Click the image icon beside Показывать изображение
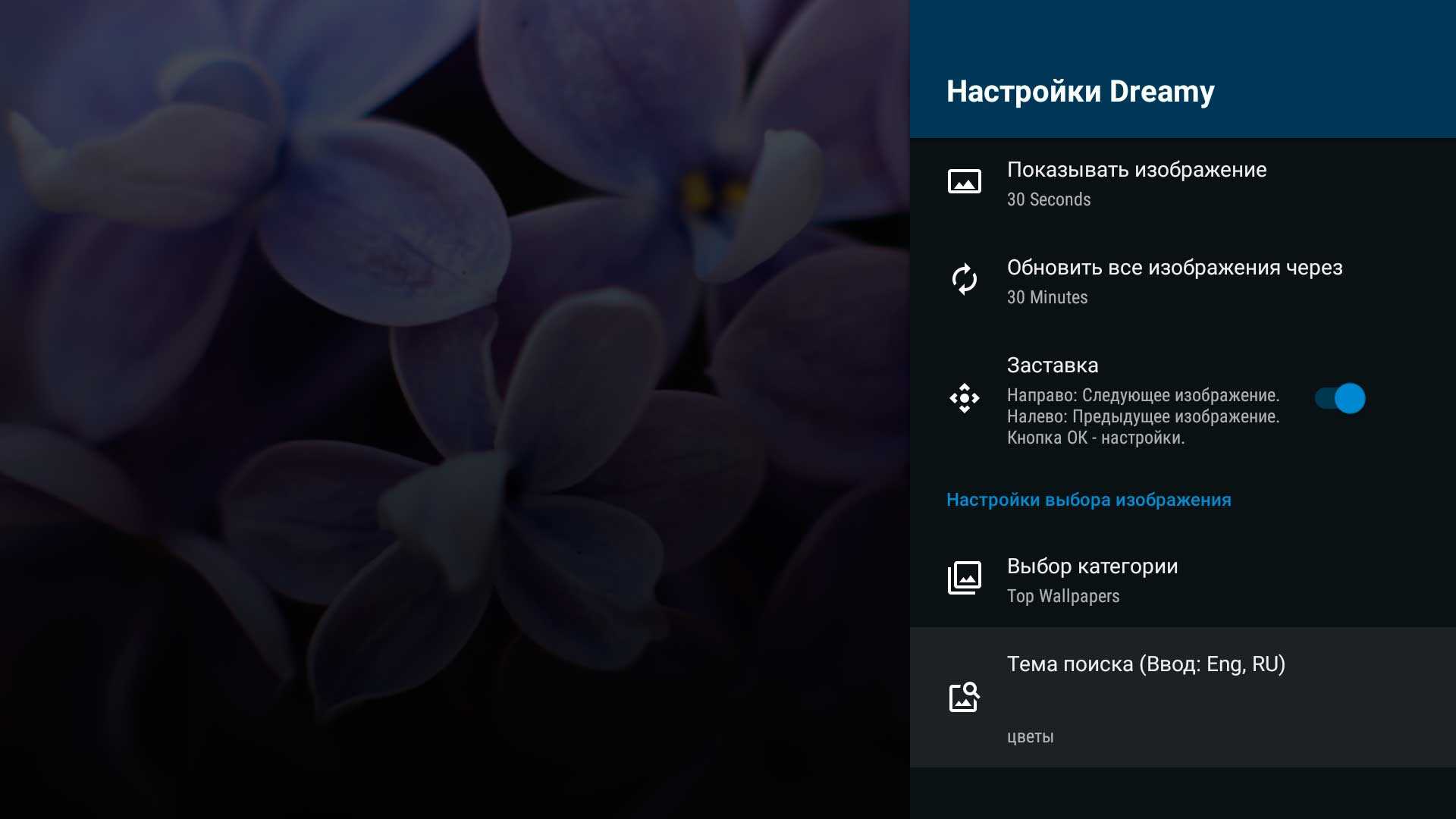Image resolution: width=1456 pixels, height=819 pixels. click(964, 182)
